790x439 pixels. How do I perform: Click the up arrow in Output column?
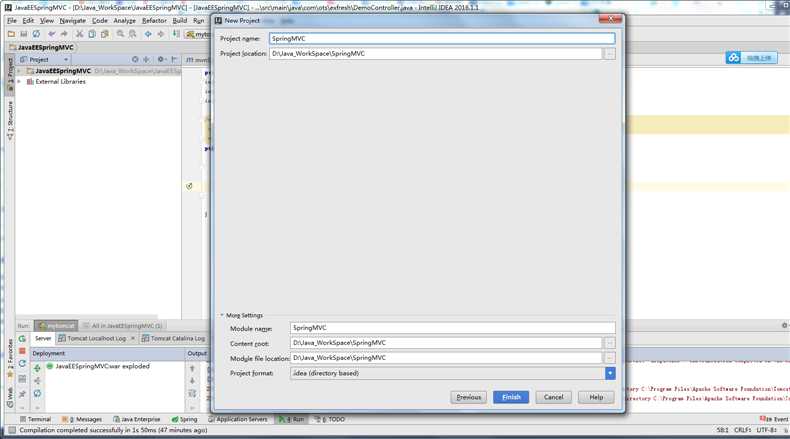click(192, 368)
